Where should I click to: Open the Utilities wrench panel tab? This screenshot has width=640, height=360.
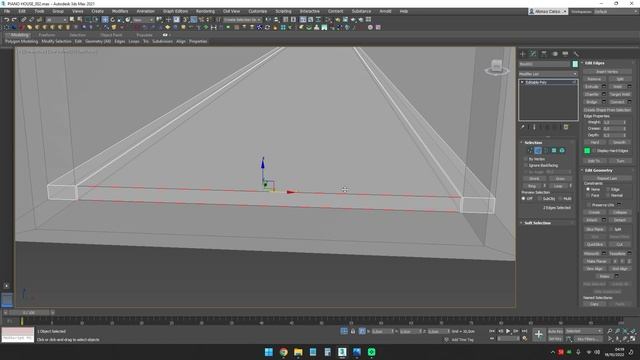[576, 54]
